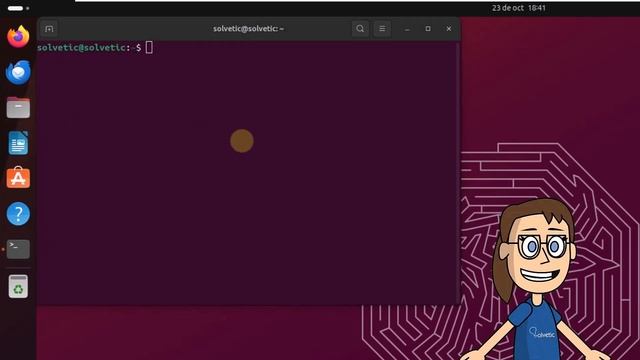This screenshot has height=360, width=640.
Task: Open the terminal hamburger menu
Action: click(x=382, y=29)
